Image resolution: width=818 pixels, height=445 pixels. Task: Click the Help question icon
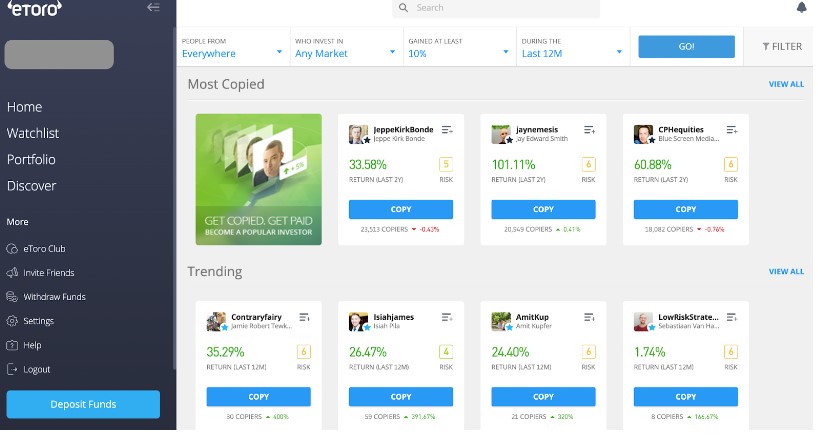12,345
